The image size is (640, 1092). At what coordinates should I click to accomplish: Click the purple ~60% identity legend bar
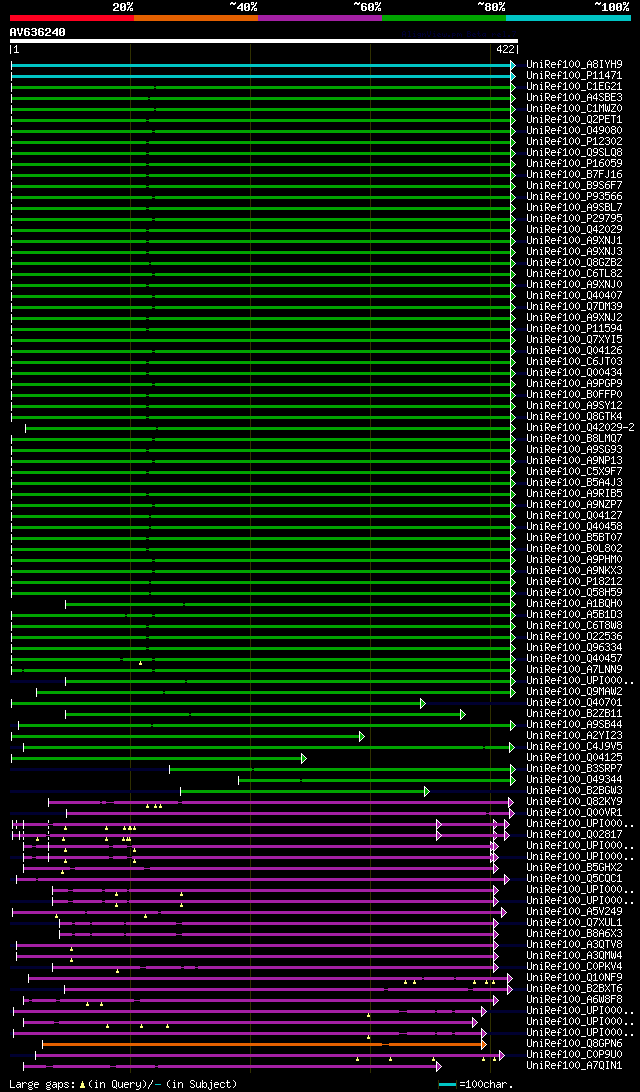(x=320, y=17)
